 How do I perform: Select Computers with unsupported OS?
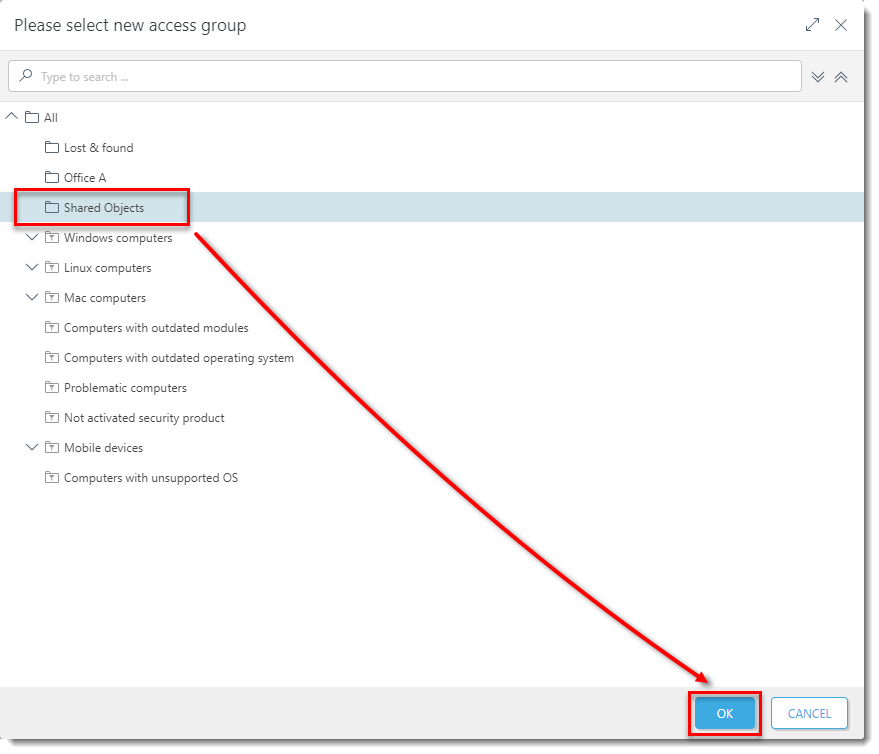pos(150,478)
